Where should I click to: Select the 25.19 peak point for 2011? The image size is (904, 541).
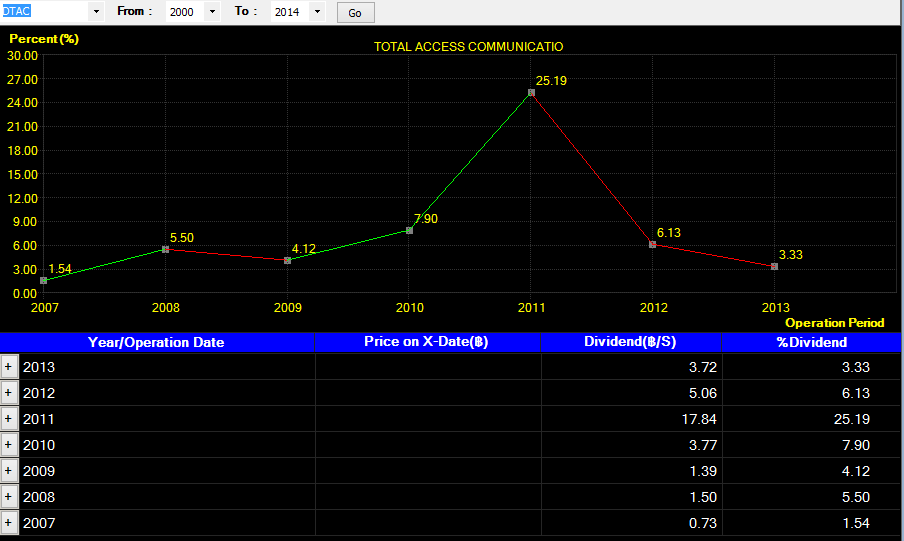point(532,92)
